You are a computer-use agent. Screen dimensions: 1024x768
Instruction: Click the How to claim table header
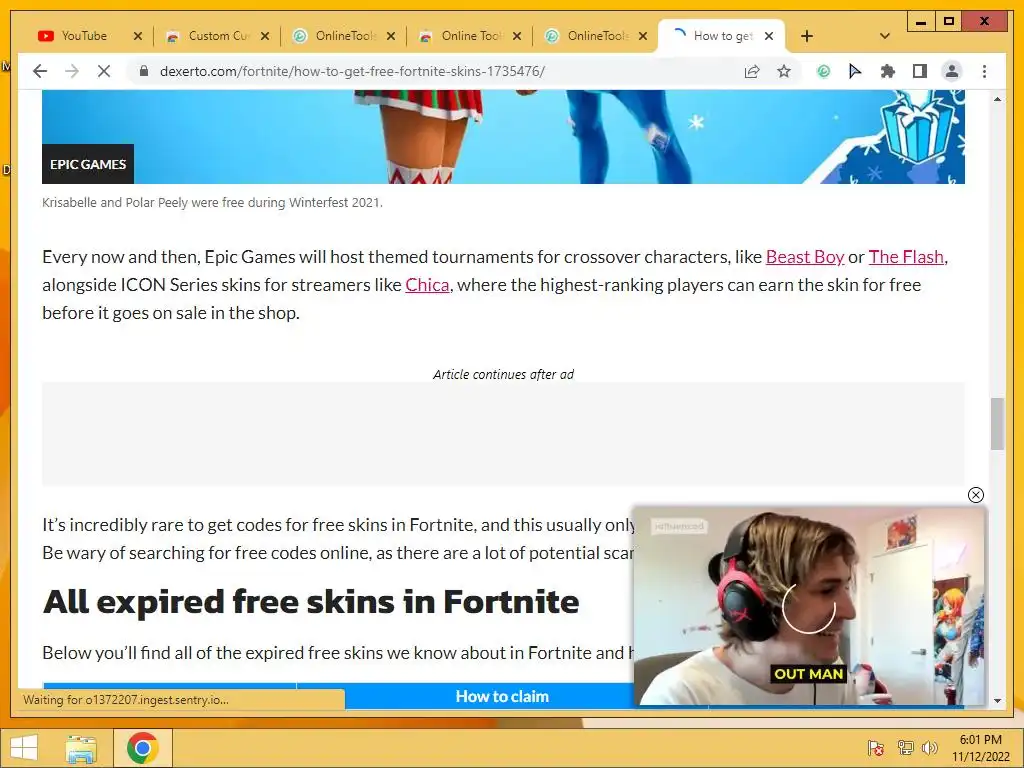(x=502, y=697)
